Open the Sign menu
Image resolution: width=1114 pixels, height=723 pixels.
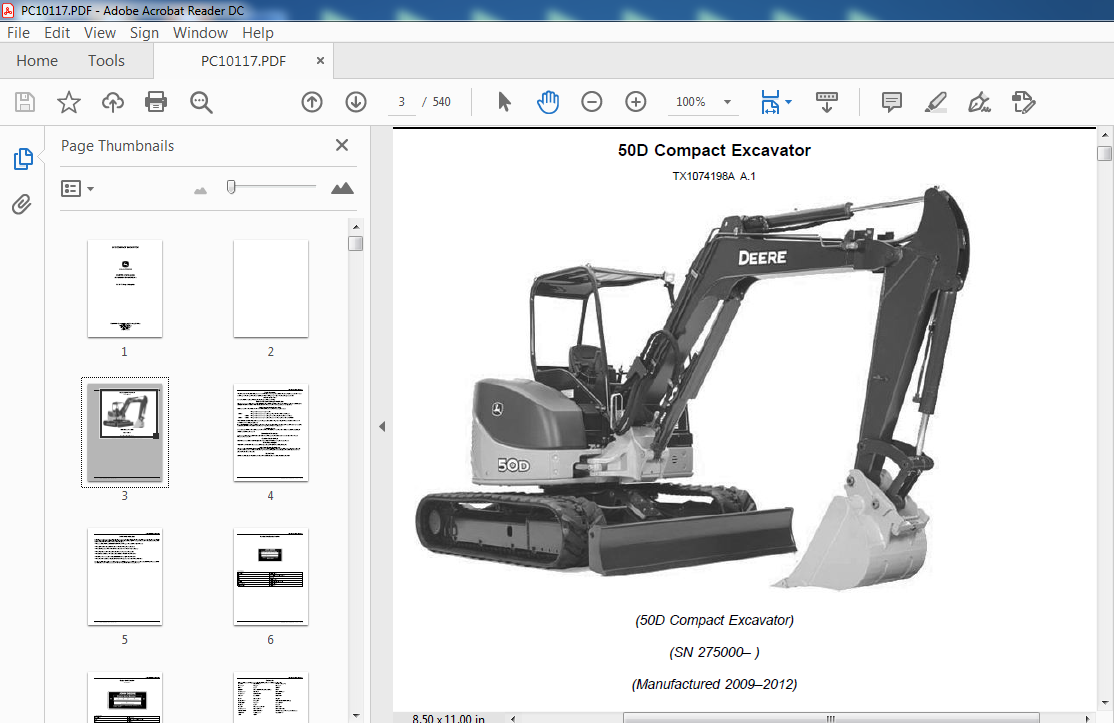[x=144, y=33]
